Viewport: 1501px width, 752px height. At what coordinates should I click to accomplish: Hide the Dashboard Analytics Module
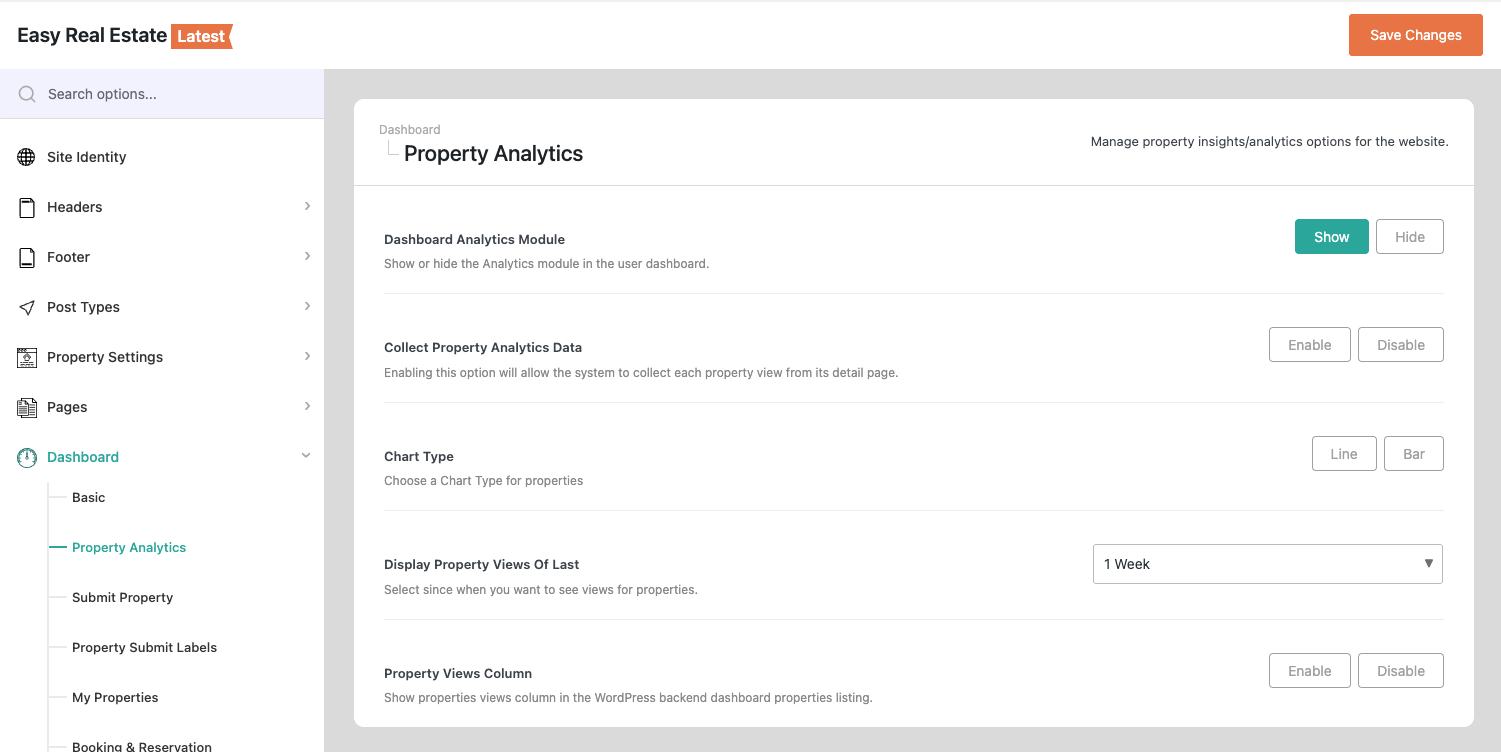click(x=1409, y=237)
